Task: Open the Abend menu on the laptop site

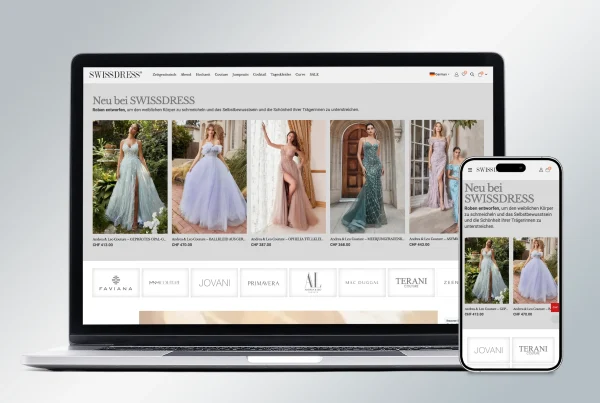Action: coord(186,75)
